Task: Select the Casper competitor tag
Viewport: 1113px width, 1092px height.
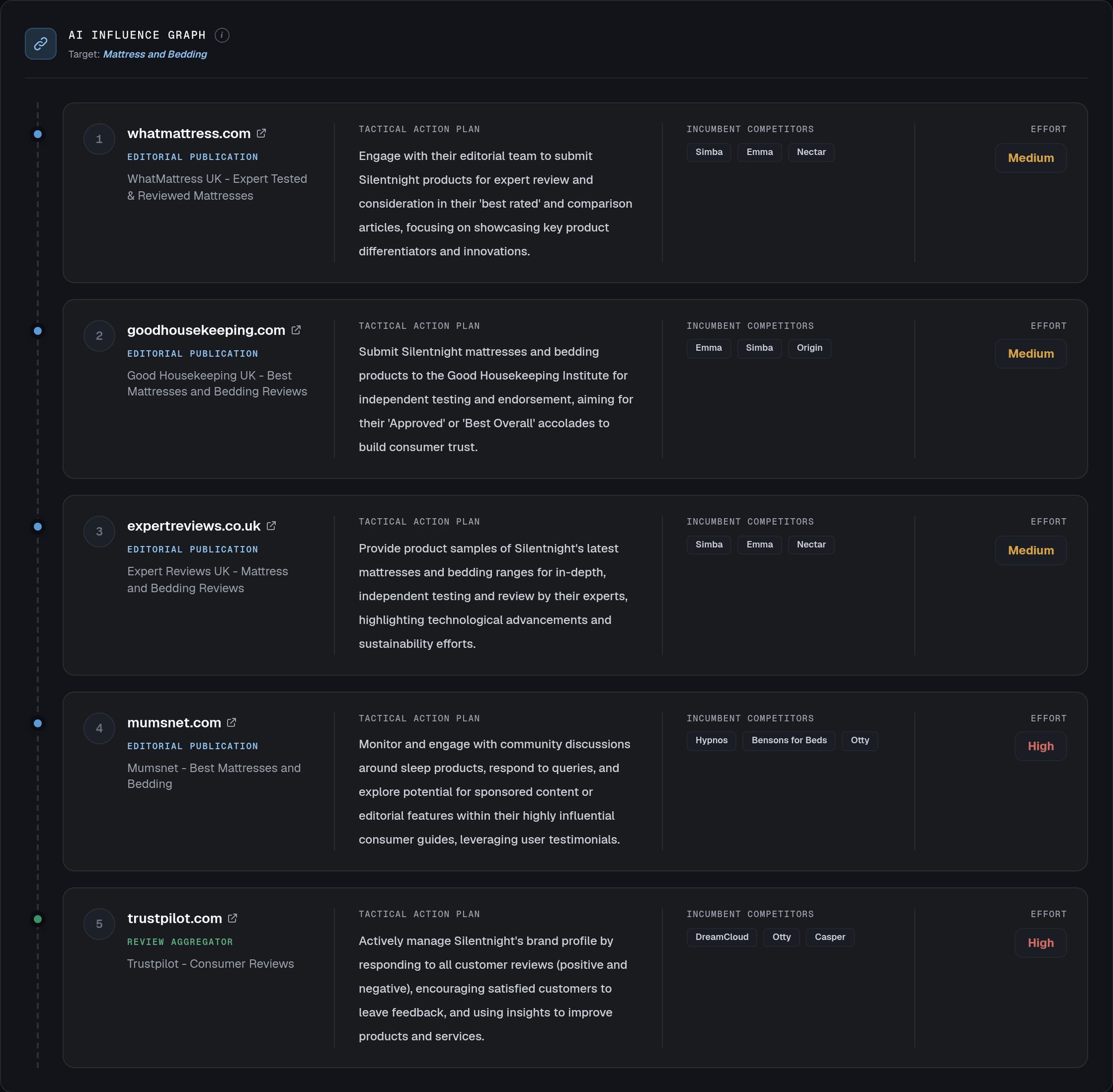Action: 830,937
